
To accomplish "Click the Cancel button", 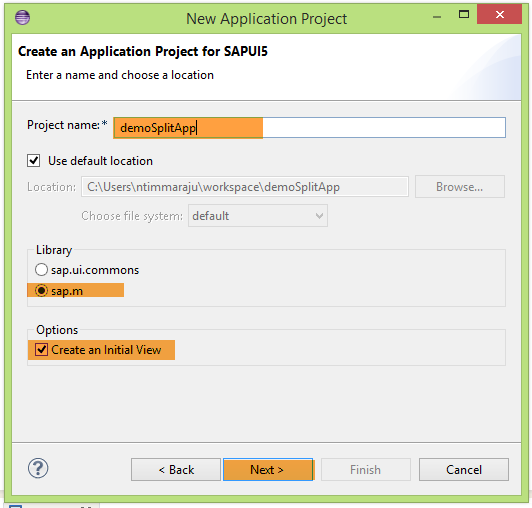I will point(463,470).
